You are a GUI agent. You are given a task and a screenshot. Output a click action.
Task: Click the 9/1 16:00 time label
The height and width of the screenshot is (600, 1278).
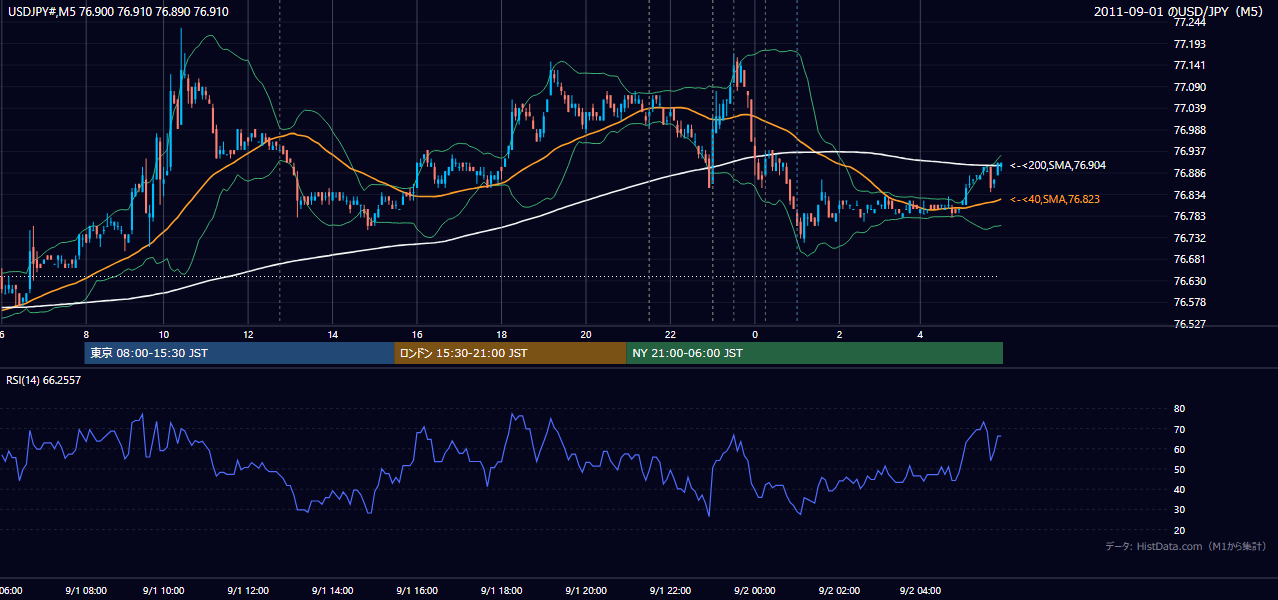[x=418, y=591]
